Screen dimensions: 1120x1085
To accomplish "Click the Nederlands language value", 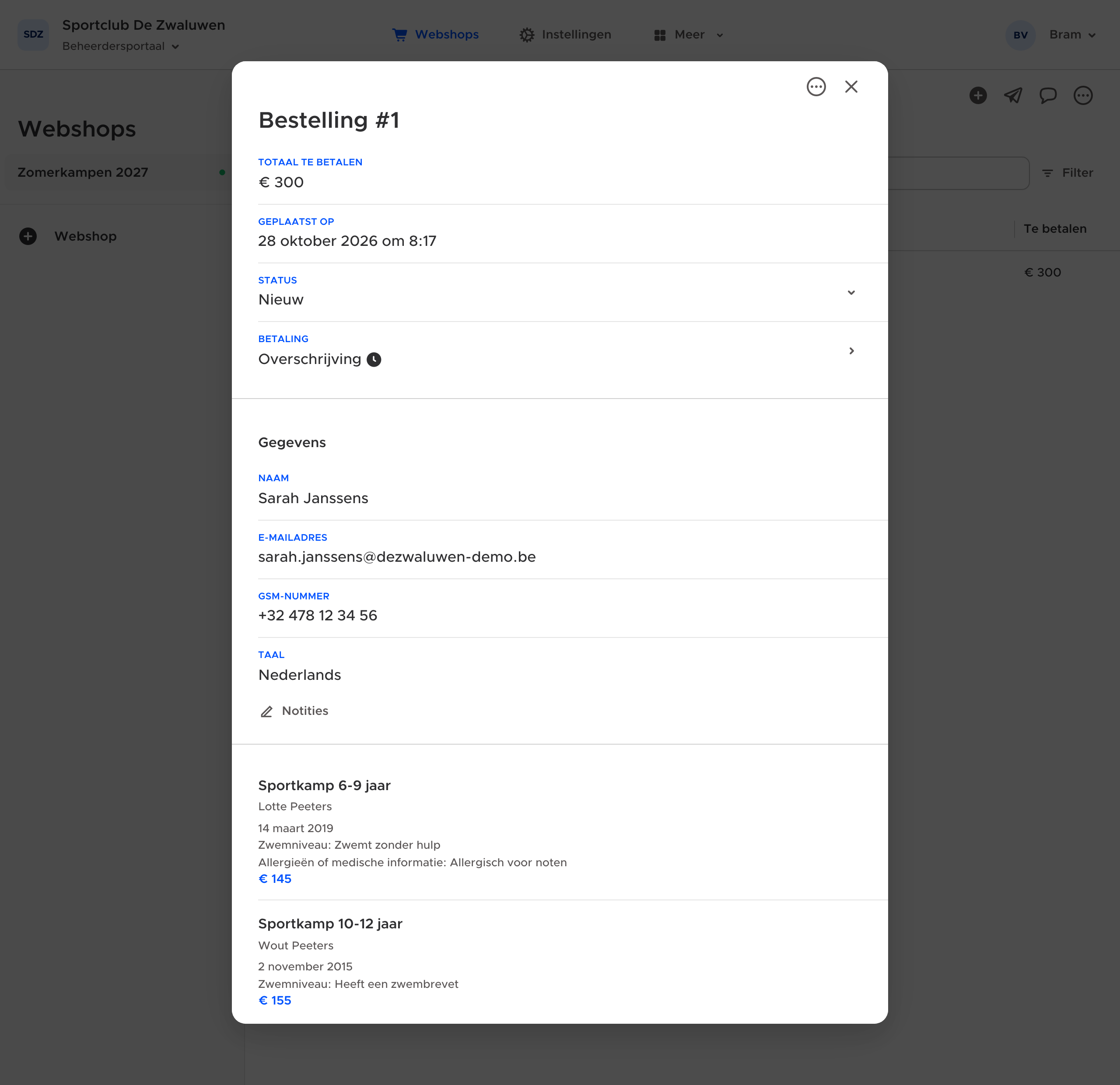I will click(x=299, y=675).
